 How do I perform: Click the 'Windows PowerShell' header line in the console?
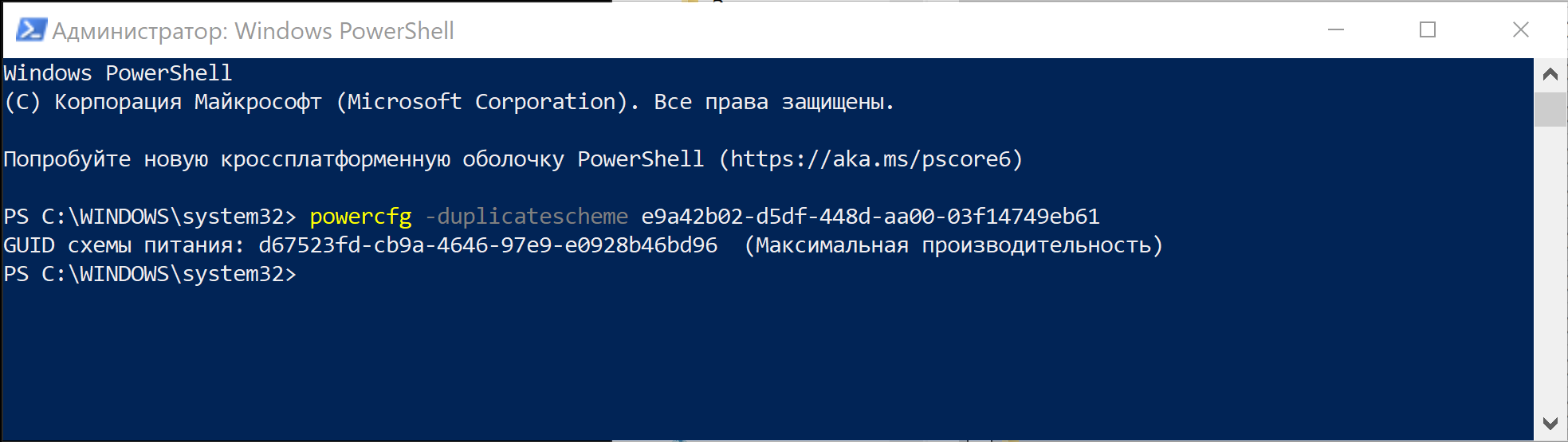point(118,73)
